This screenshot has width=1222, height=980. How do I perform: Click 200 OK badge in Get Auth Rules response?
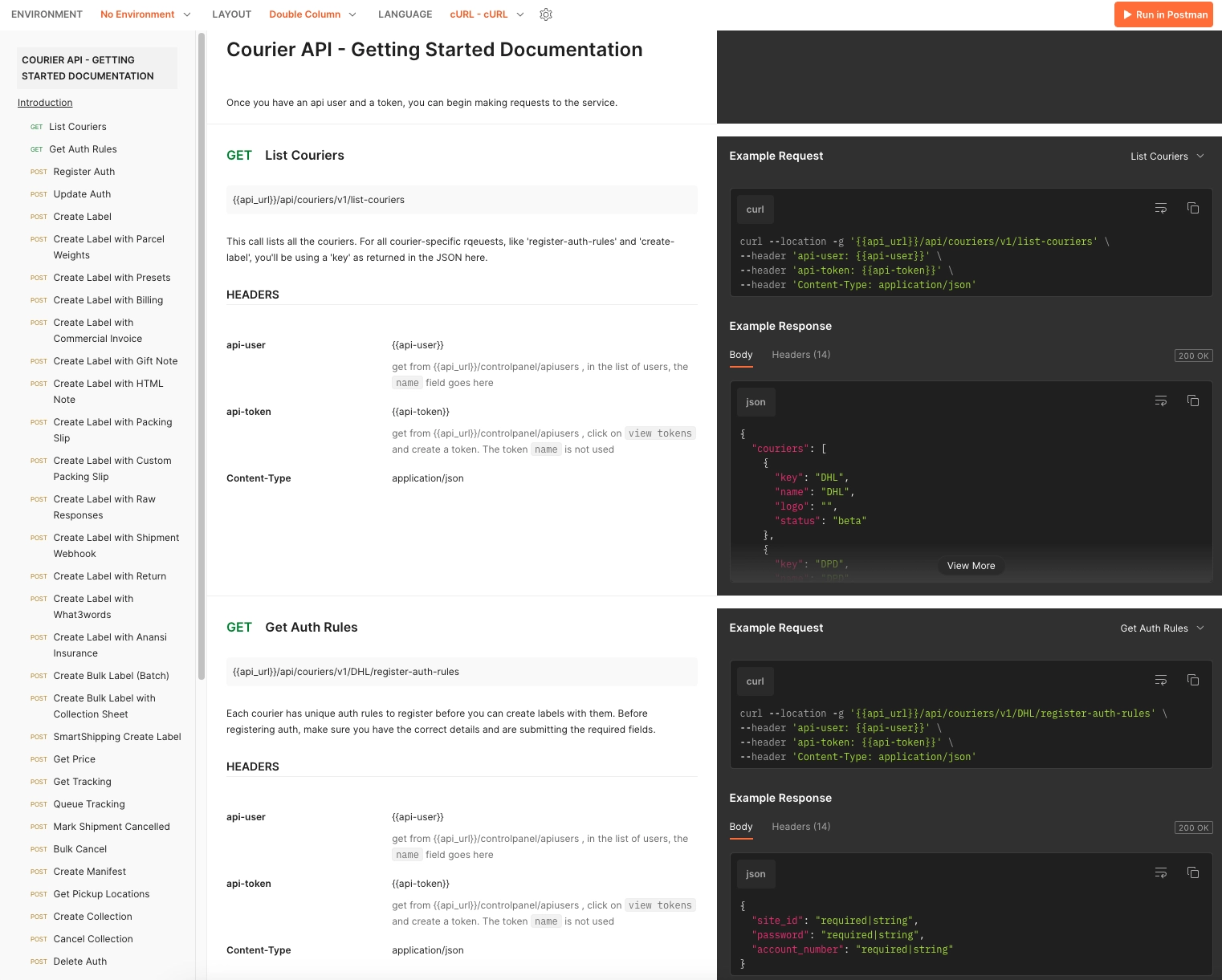[1193, 828]
